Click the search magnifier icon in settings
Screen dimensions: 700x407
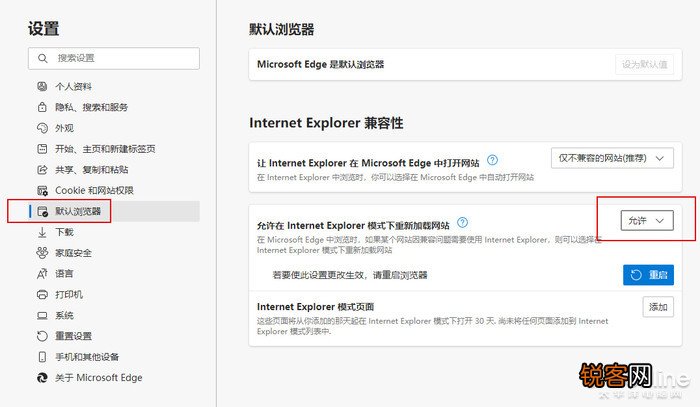point(42,58)
